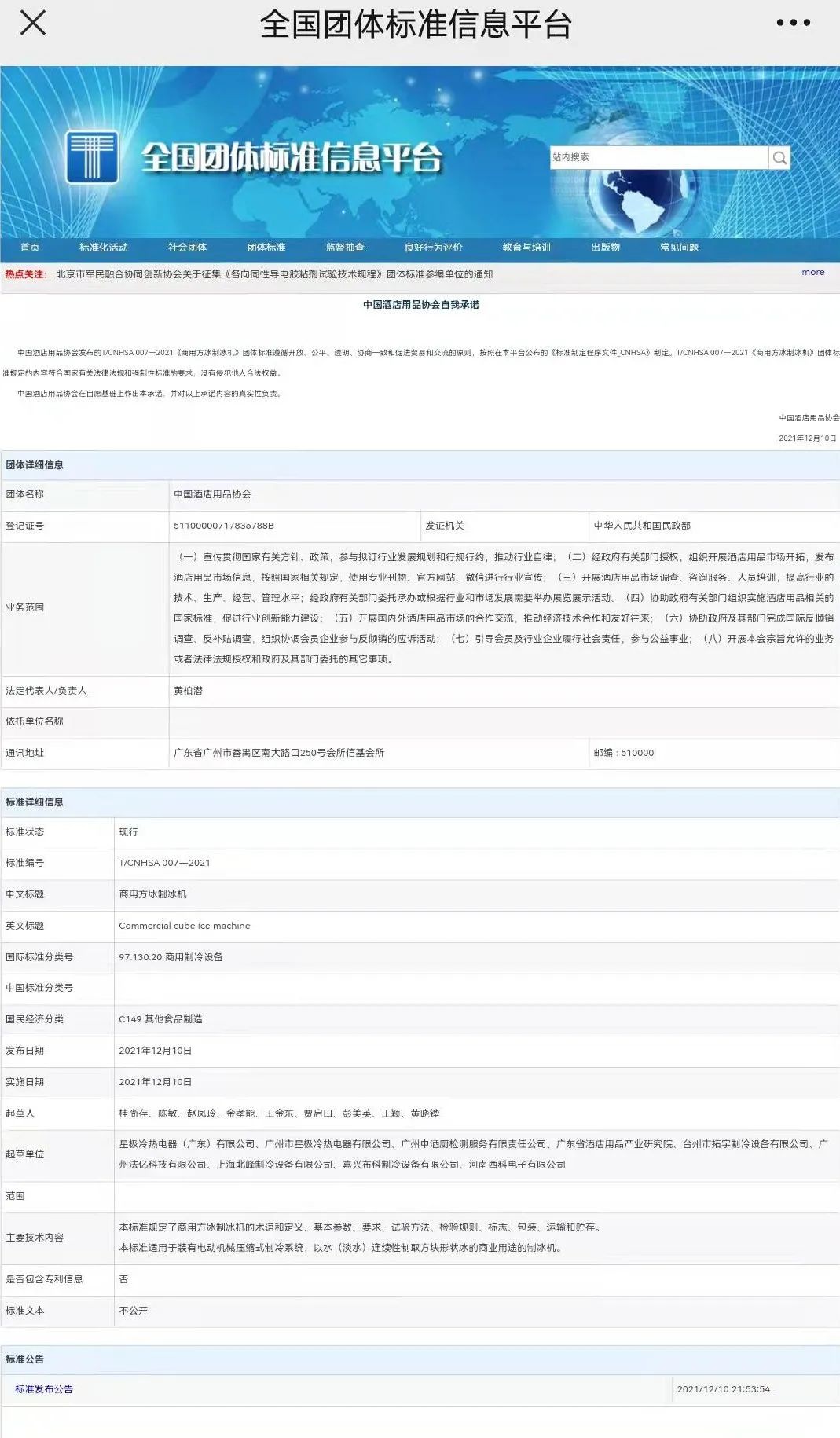This screenshot has height=1438, width=840.
Task: Click 监督抽查 in the nav bar
Action: (345, 248)
